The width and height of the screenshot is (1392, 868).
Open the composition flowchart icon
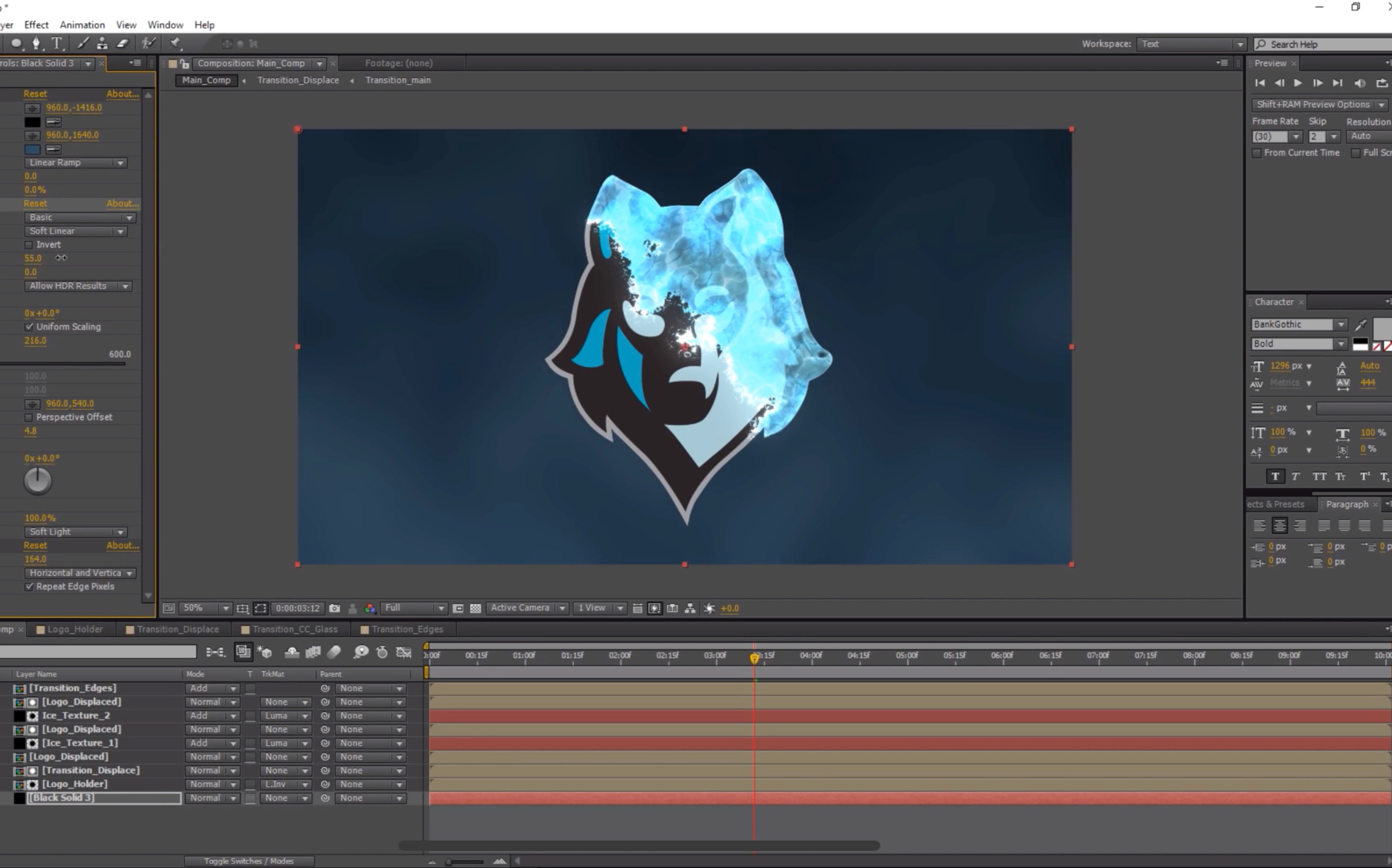click(x=690, y=609)
